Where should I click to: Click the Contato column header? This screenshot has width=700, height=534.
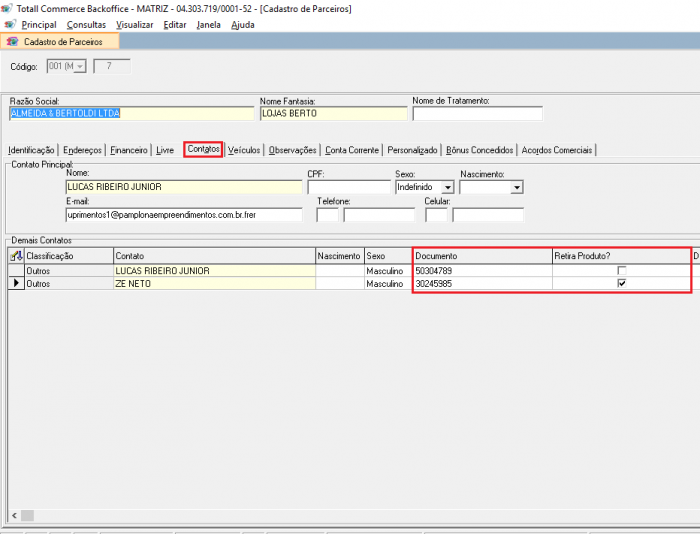click(x=214, y=257)
